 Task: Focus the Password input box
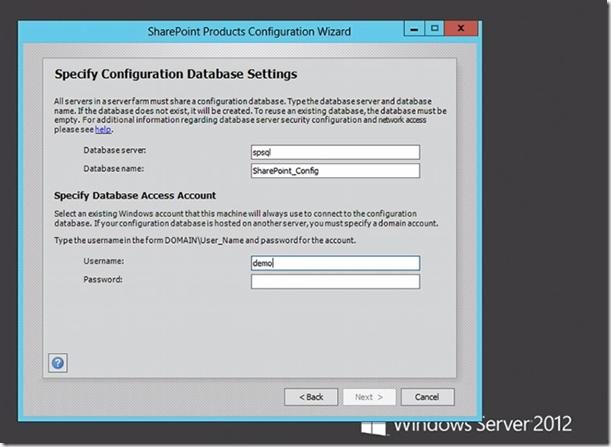(335, 281)
